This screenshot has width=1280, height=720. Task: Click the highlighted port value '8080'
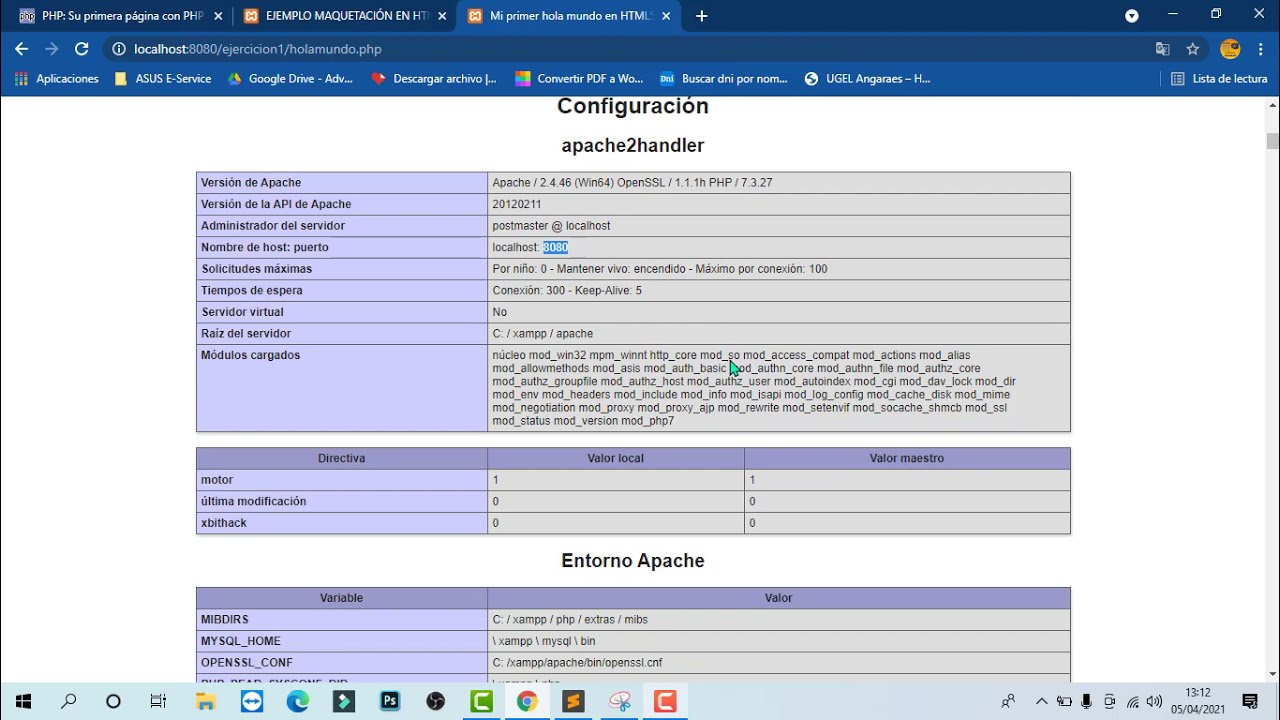pos(555,247)
